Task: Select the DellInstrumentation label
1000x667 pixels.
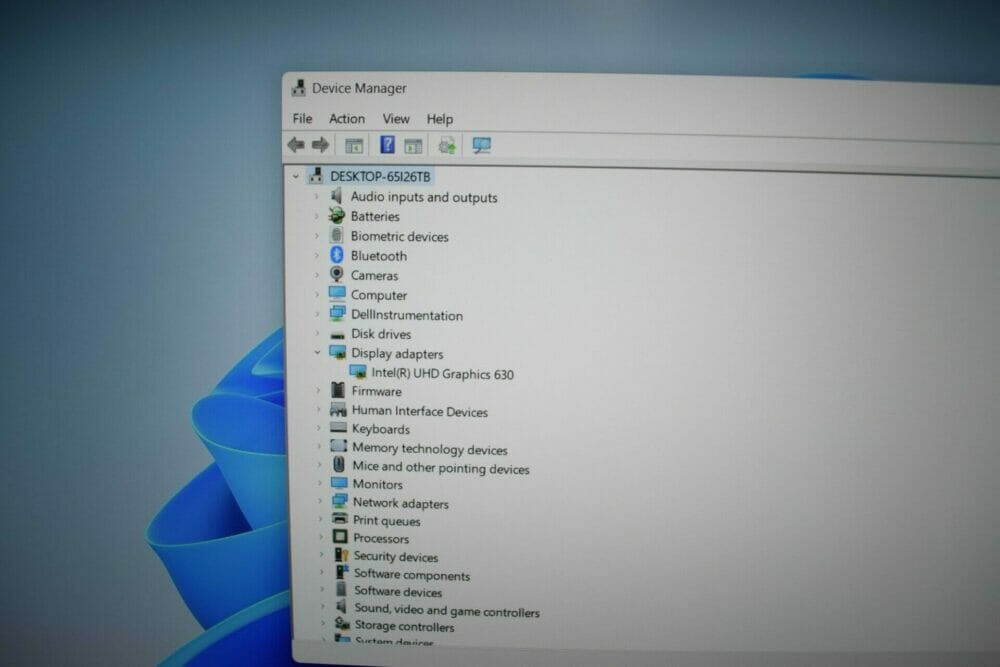Action: [x=407, y=315]
